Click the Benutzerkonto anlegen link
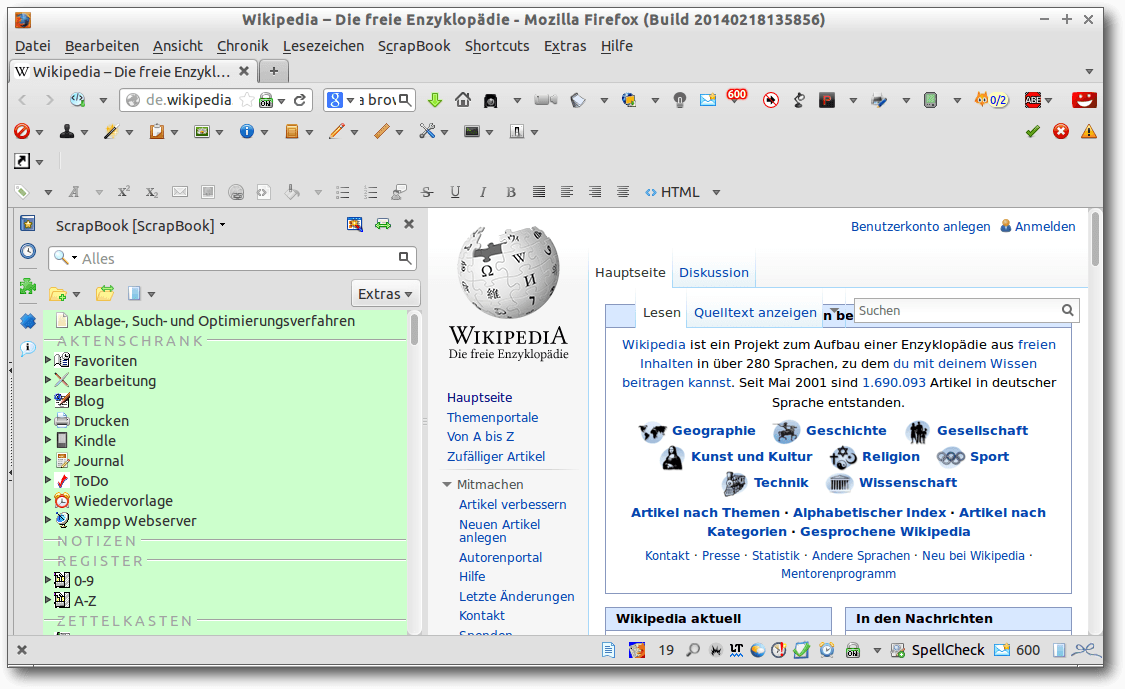 pos(921,226)
